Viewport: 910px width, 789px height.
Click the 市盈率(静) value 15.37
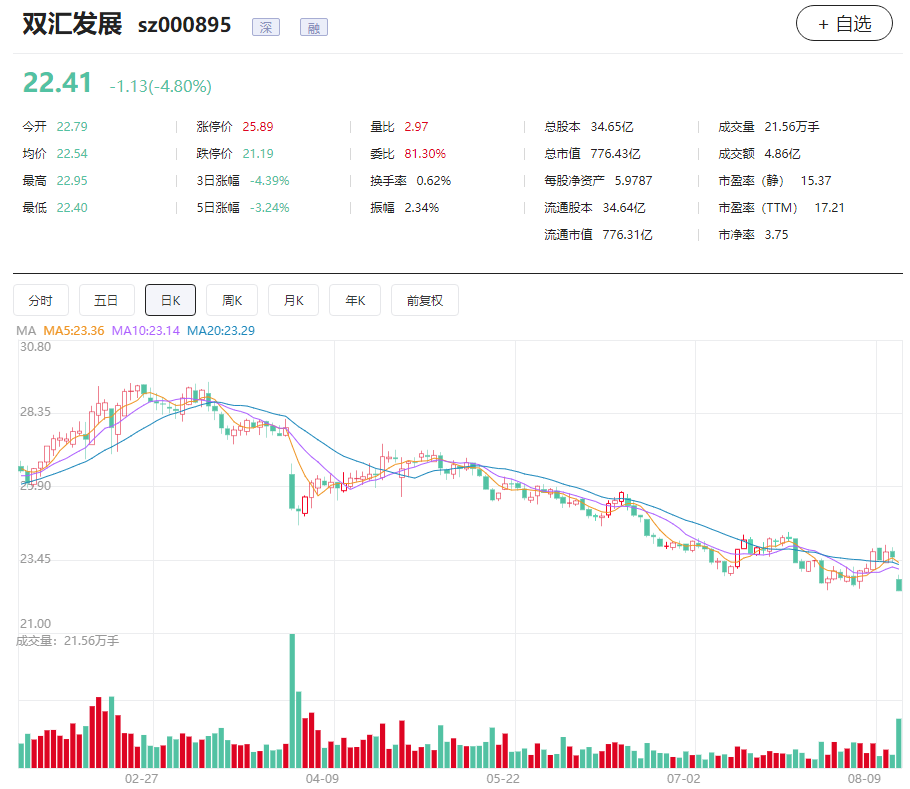pos(816,180)
